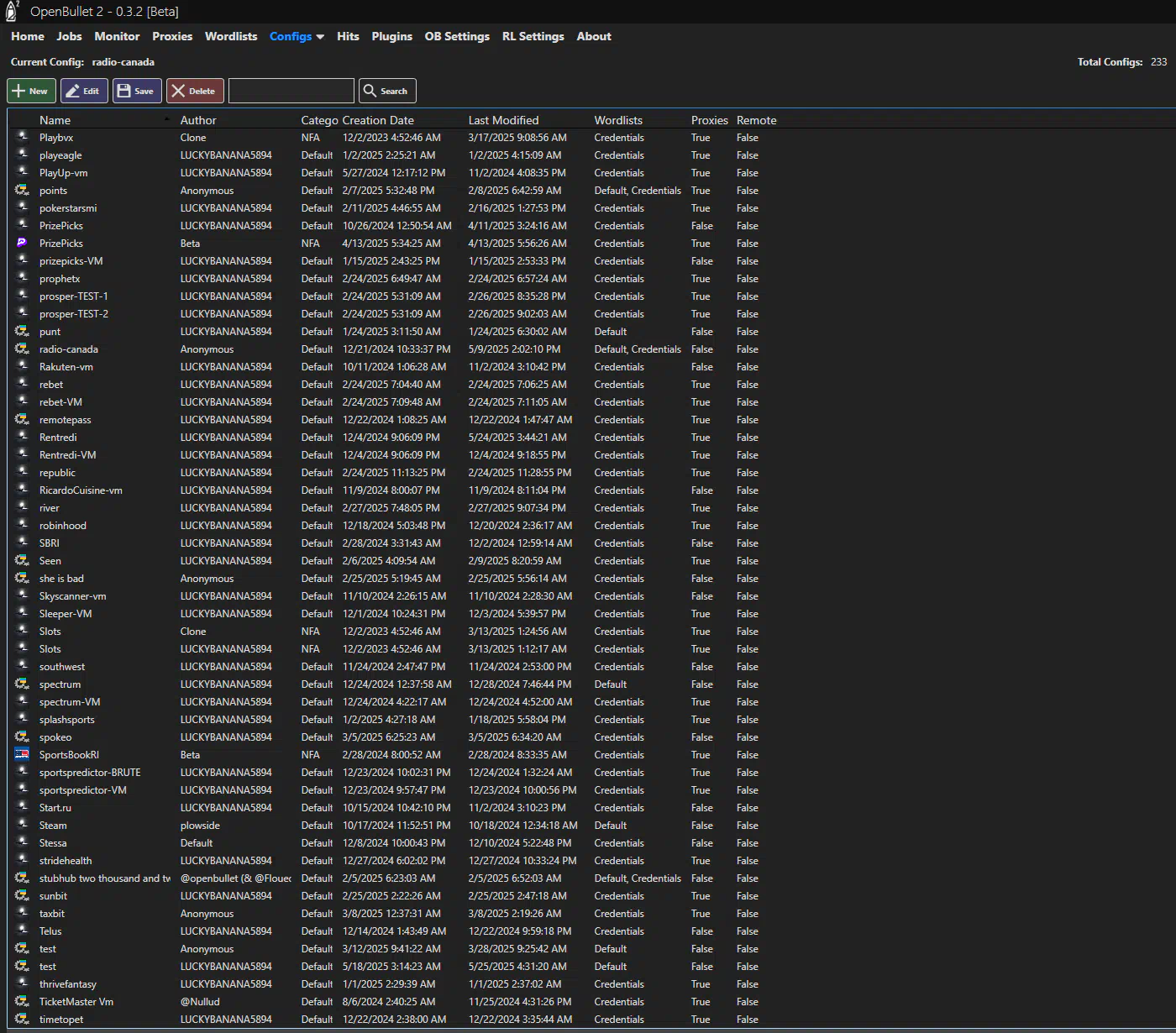Sort by Creation Date column header

378,120
